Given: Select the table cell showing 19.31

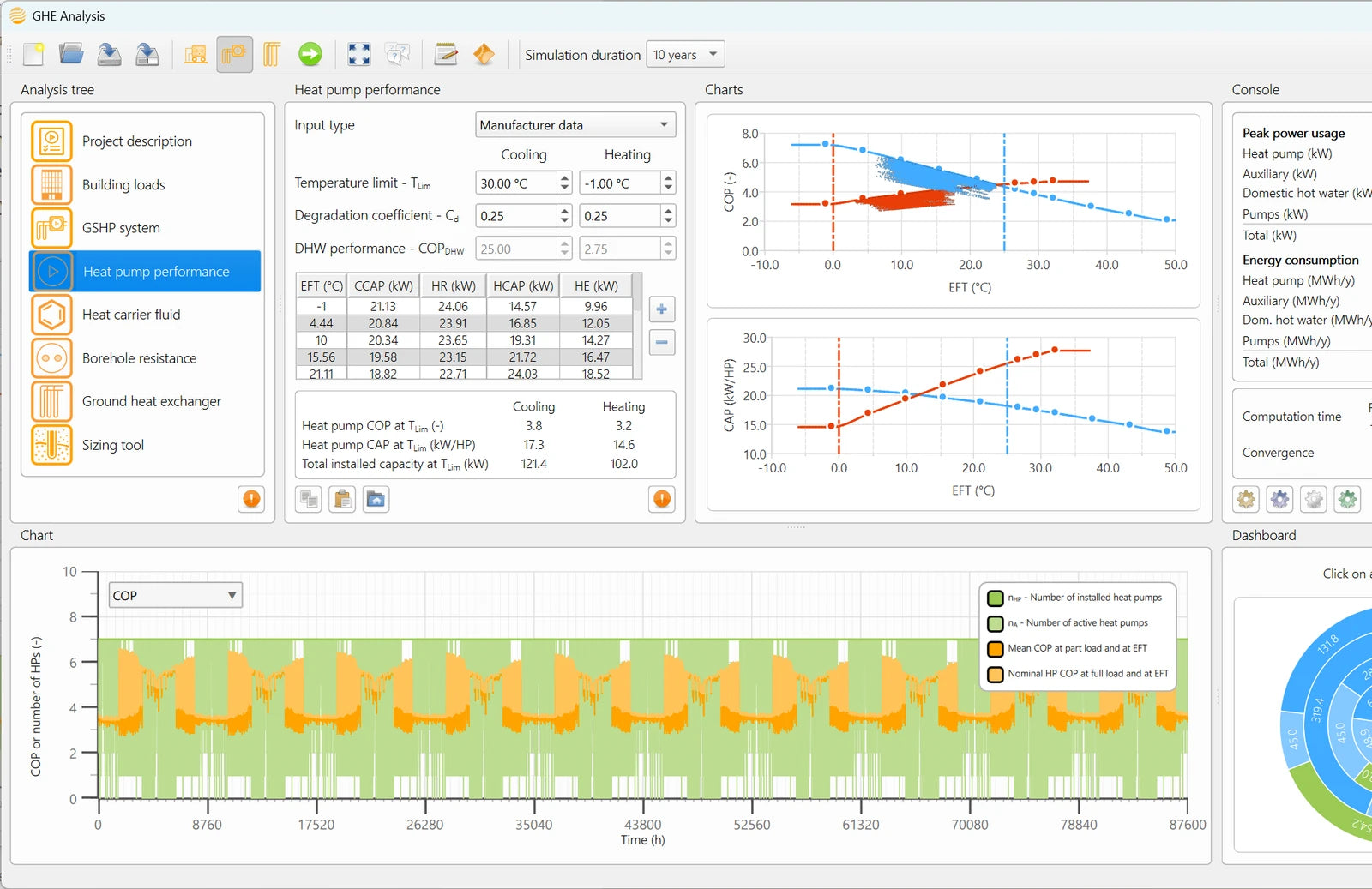Looking at the screenshot, I should (523, 340).
